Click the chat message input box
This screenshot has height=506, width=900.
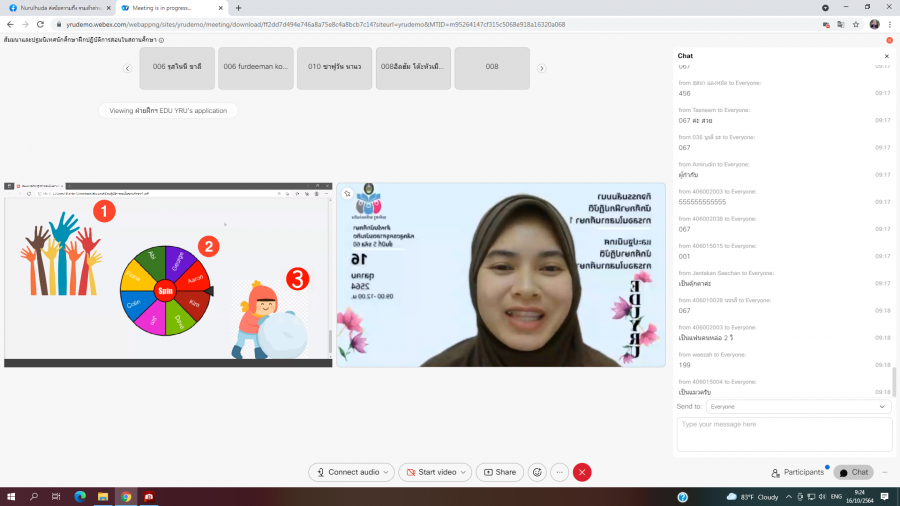785,434
